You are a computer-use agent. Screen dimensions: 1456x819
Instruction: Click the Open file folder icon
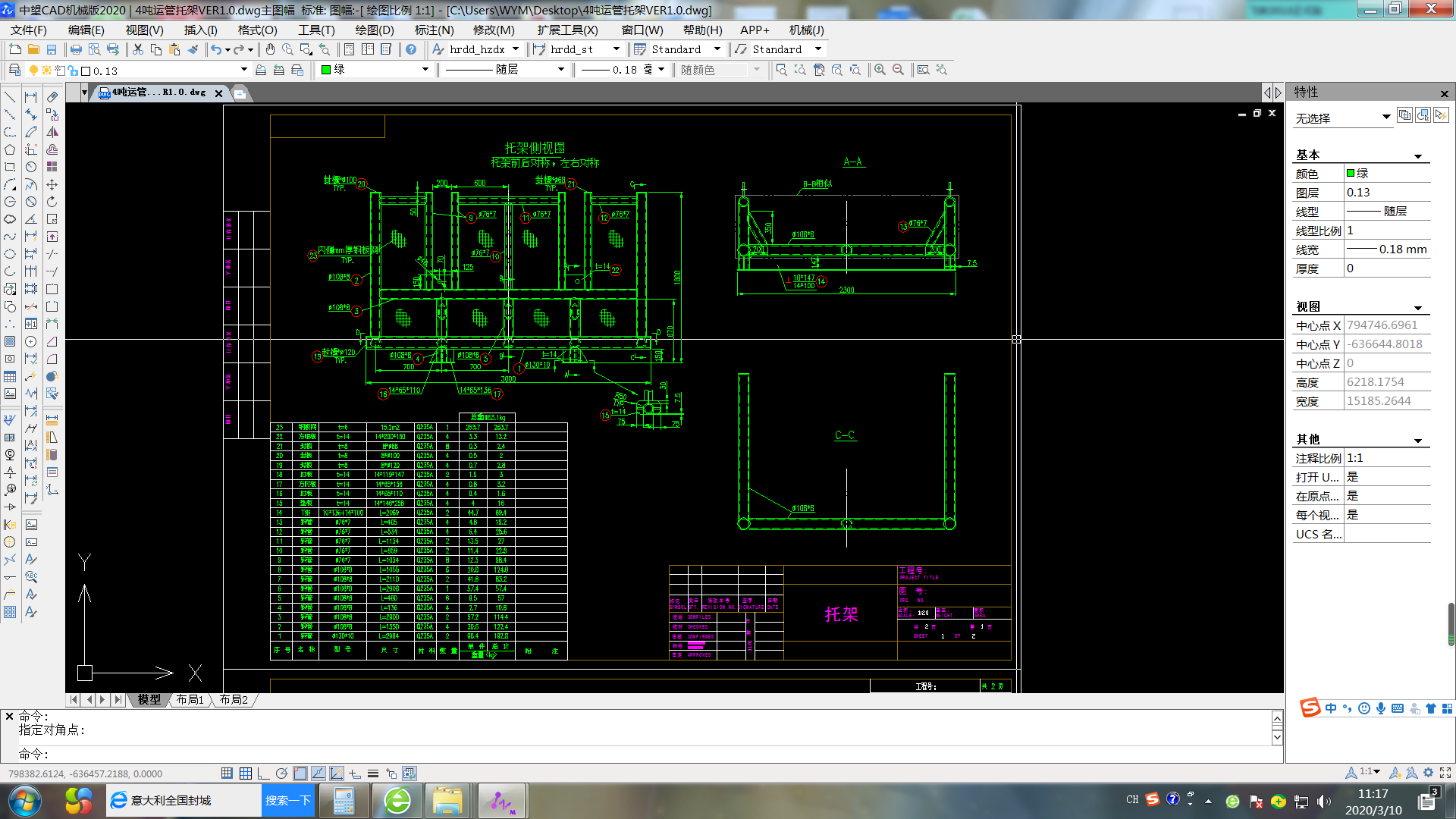tap(33, 49)
